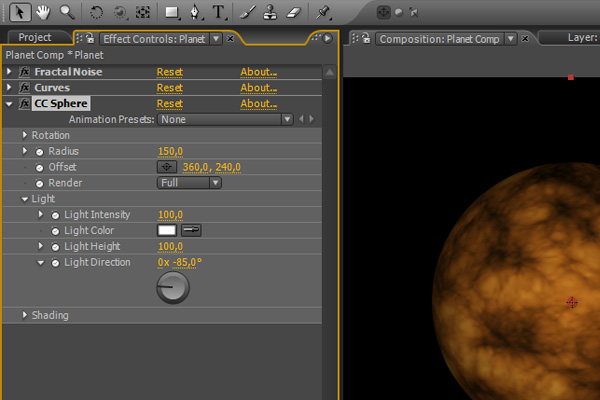Viewport: 600px width, 400px height.
Task: Open About for Curves
Action: pyautogui.click(x=258, y=88)
